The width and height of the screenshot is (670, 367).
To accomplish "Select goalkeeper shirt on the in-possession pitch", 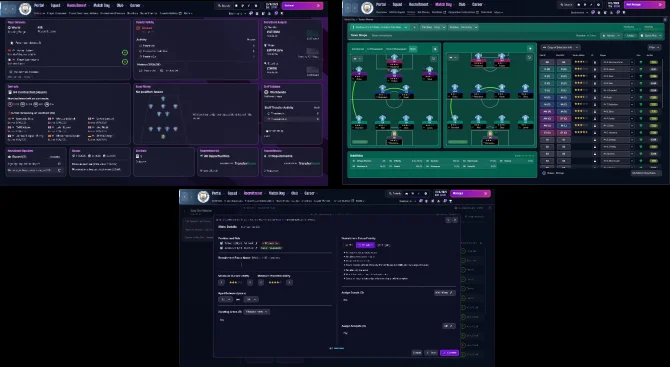I will click(x=394, y=135).
